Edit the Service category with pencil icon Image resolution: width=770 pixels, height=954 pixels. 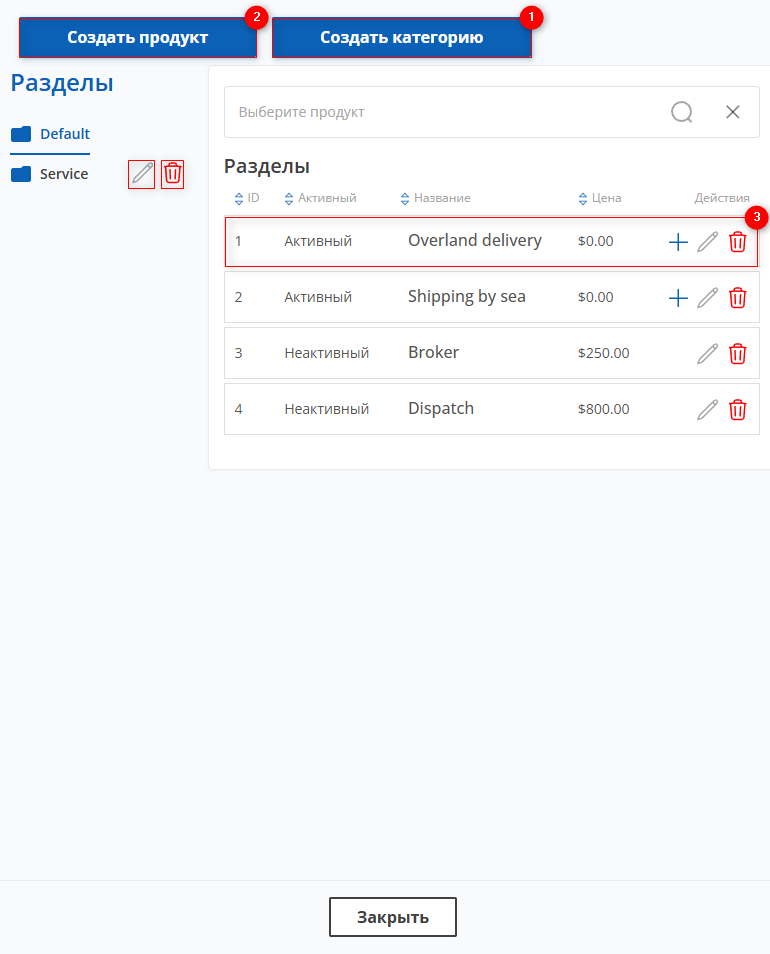[x=142, y=174]
